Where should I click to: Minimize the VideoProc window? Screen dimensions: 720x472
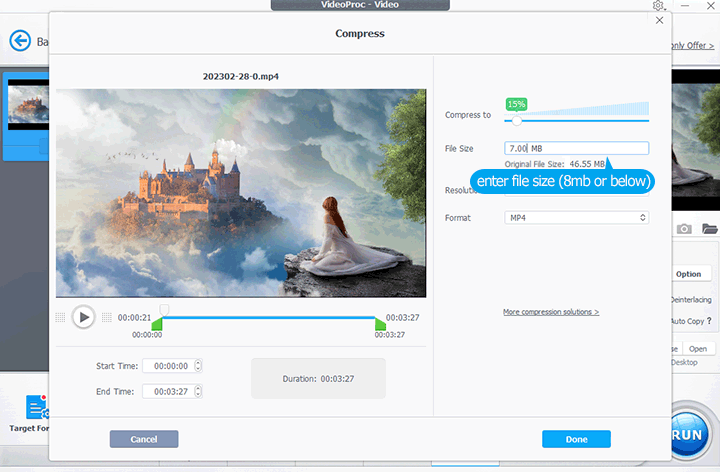click(x=685, y=6)
